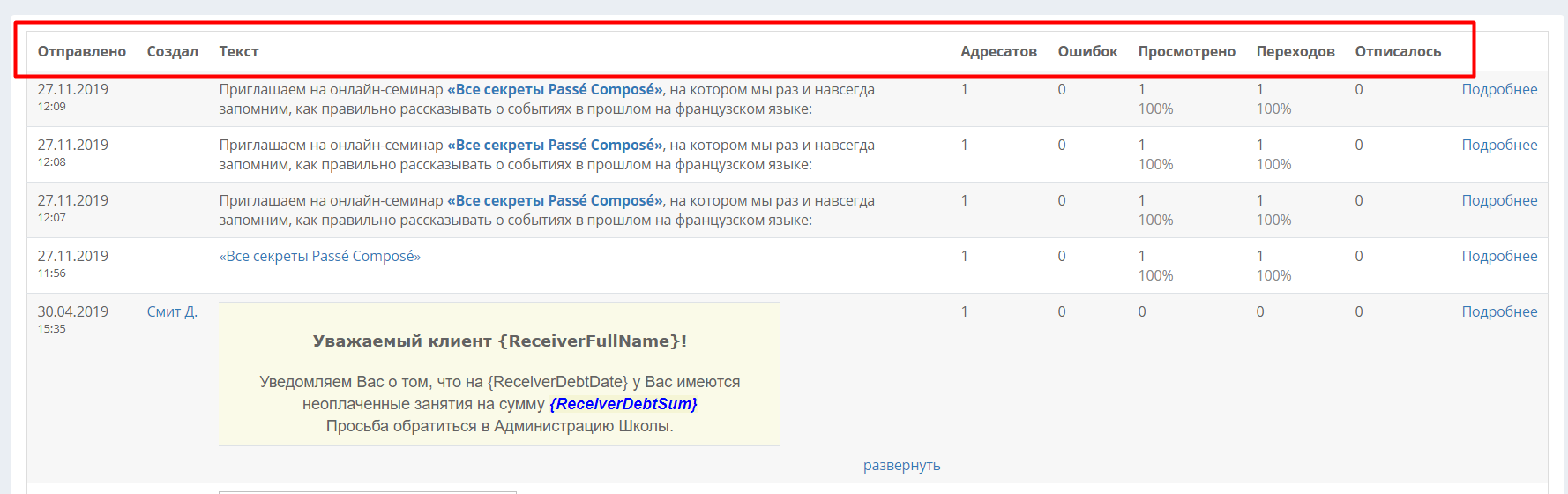Screen dimensions: 1568x494
Task: Click the {ReceiverDebtSum} link in the email preview
Action: (x=623, y=404)
